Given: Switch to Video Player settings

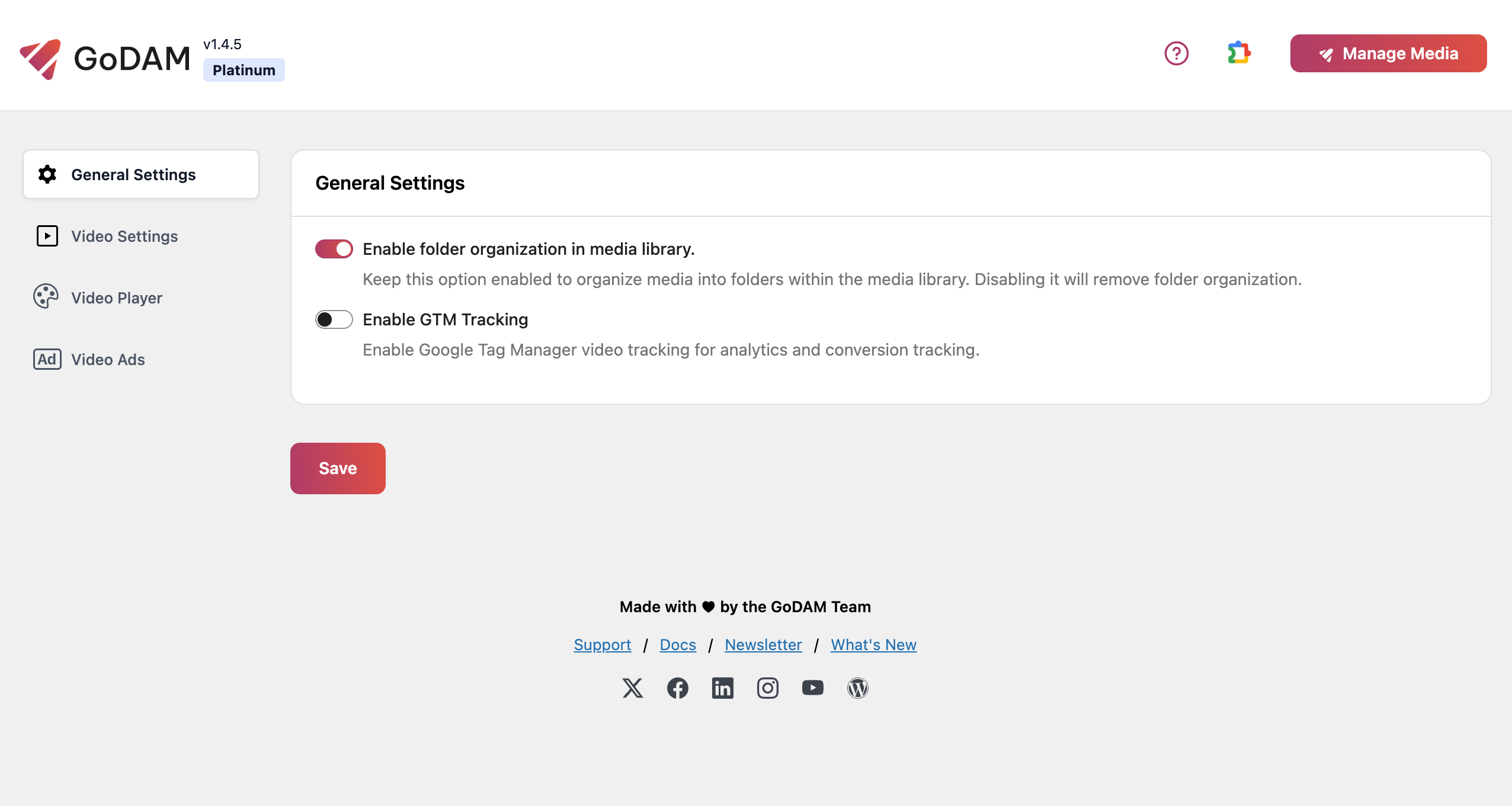Looking at the screenshot, I should point(117,298).
